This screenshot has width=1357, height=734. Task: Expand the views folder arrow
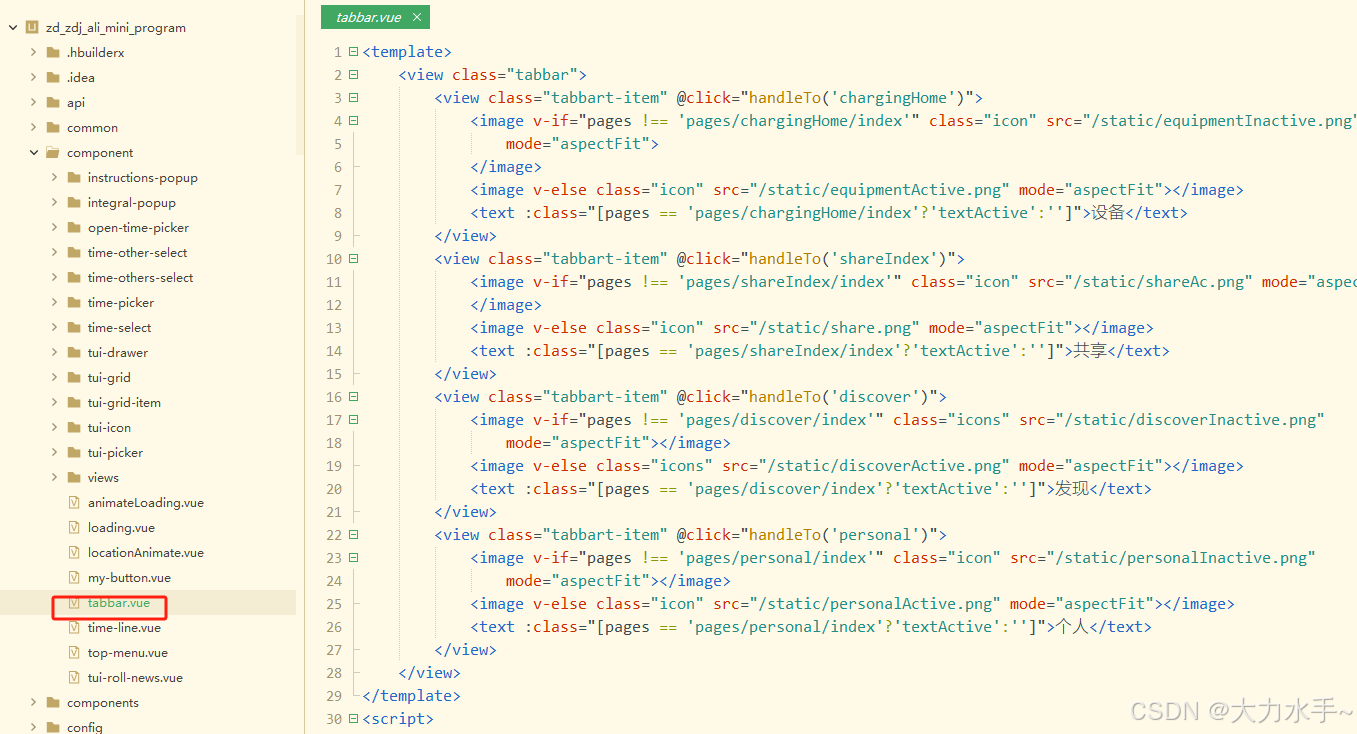click(55, 477)
